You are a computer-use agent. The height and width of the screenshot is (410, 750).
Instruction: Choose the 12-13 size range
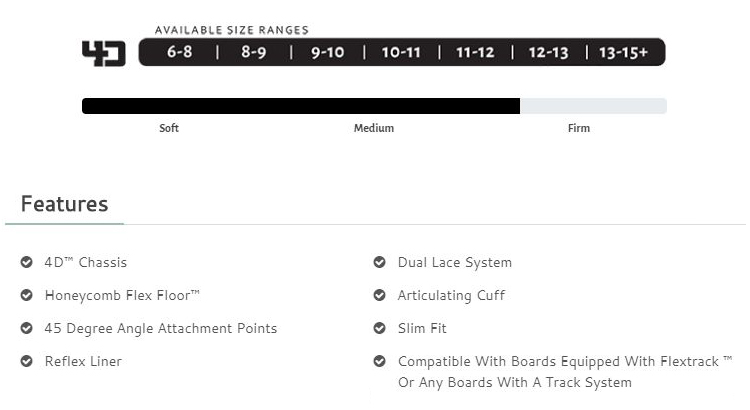pos(549,52)
